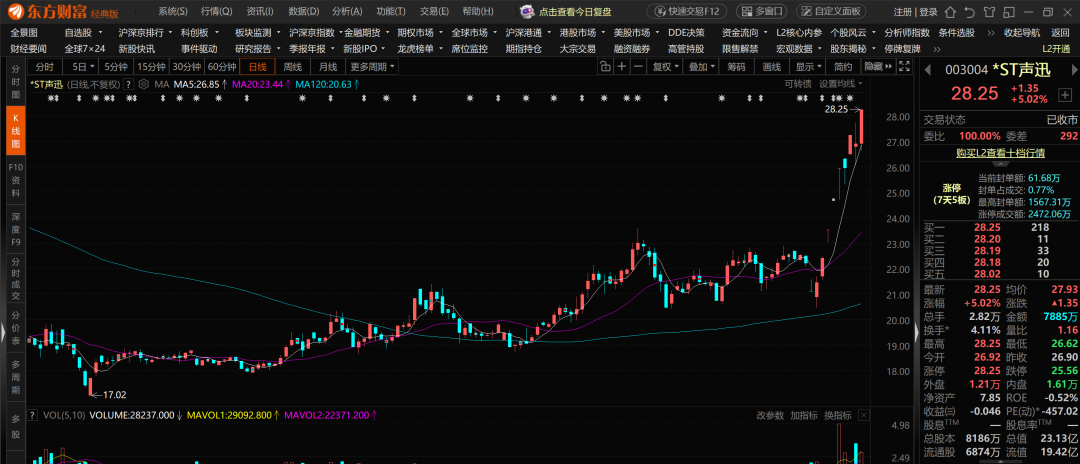1080x464 pixels.
Task: Collapse the right quote panel handle
Action: click(x=917, y=331)
